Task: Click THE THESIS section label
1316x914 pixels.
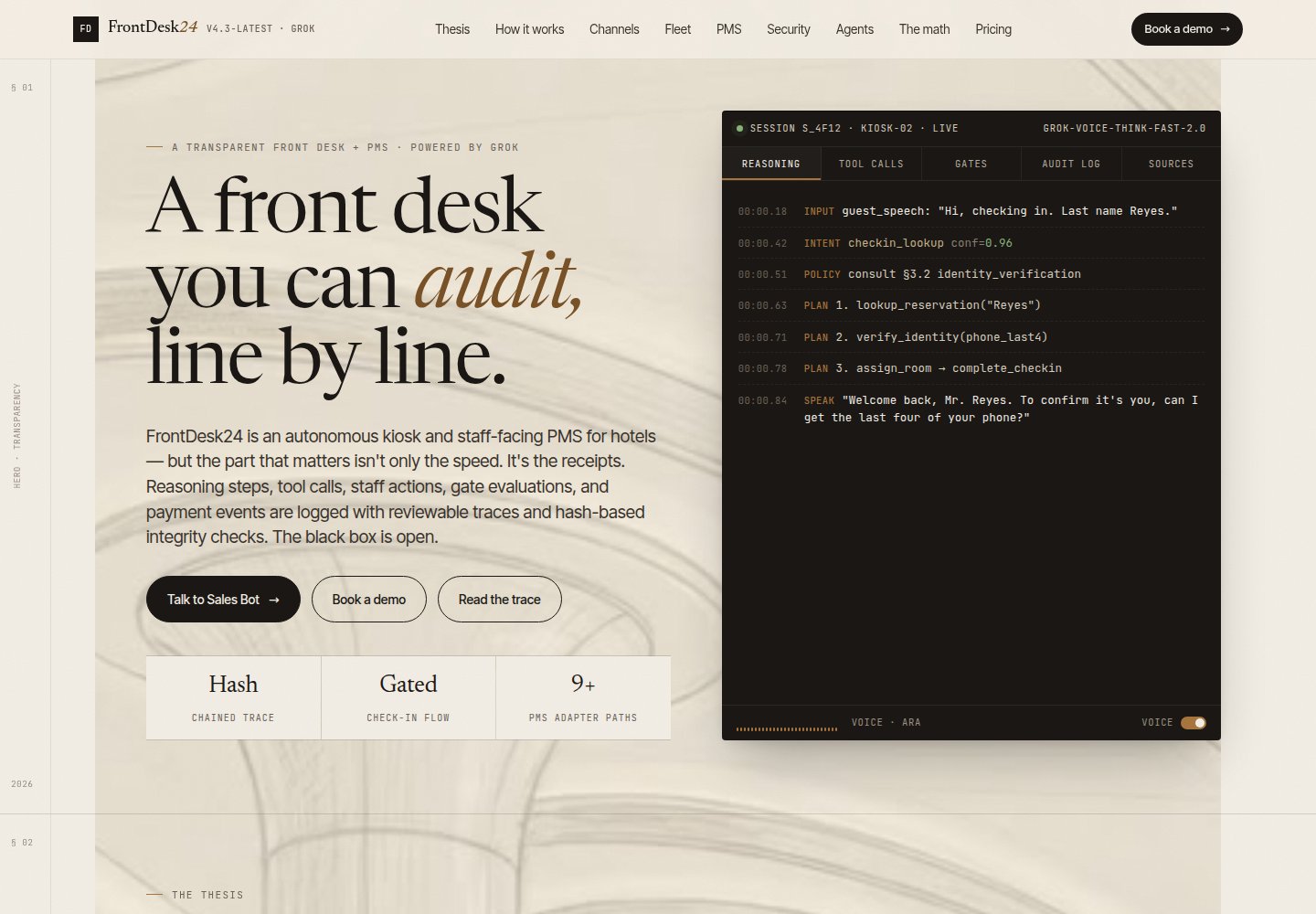Action: coord(207,895)
